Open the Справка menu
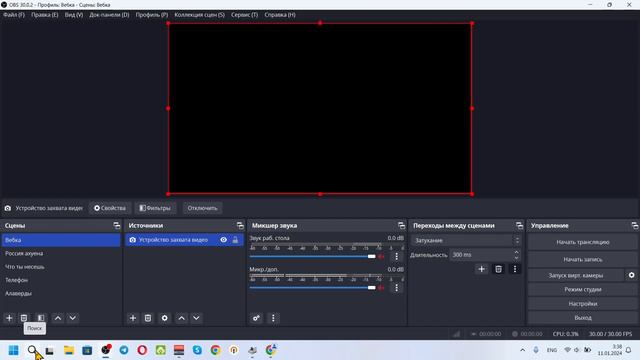 click(280, 15)
